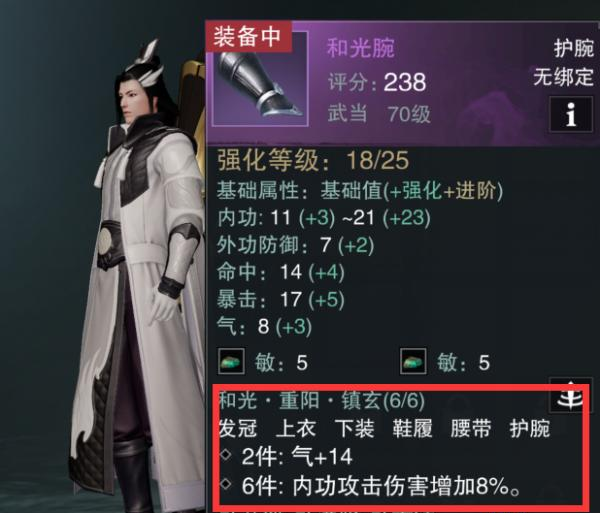Screen dimensions: 600x513
Task: Click the 和光·重阳·镇玄(6/6) set title
Action: pyautogui.click(x=321, y=400)
